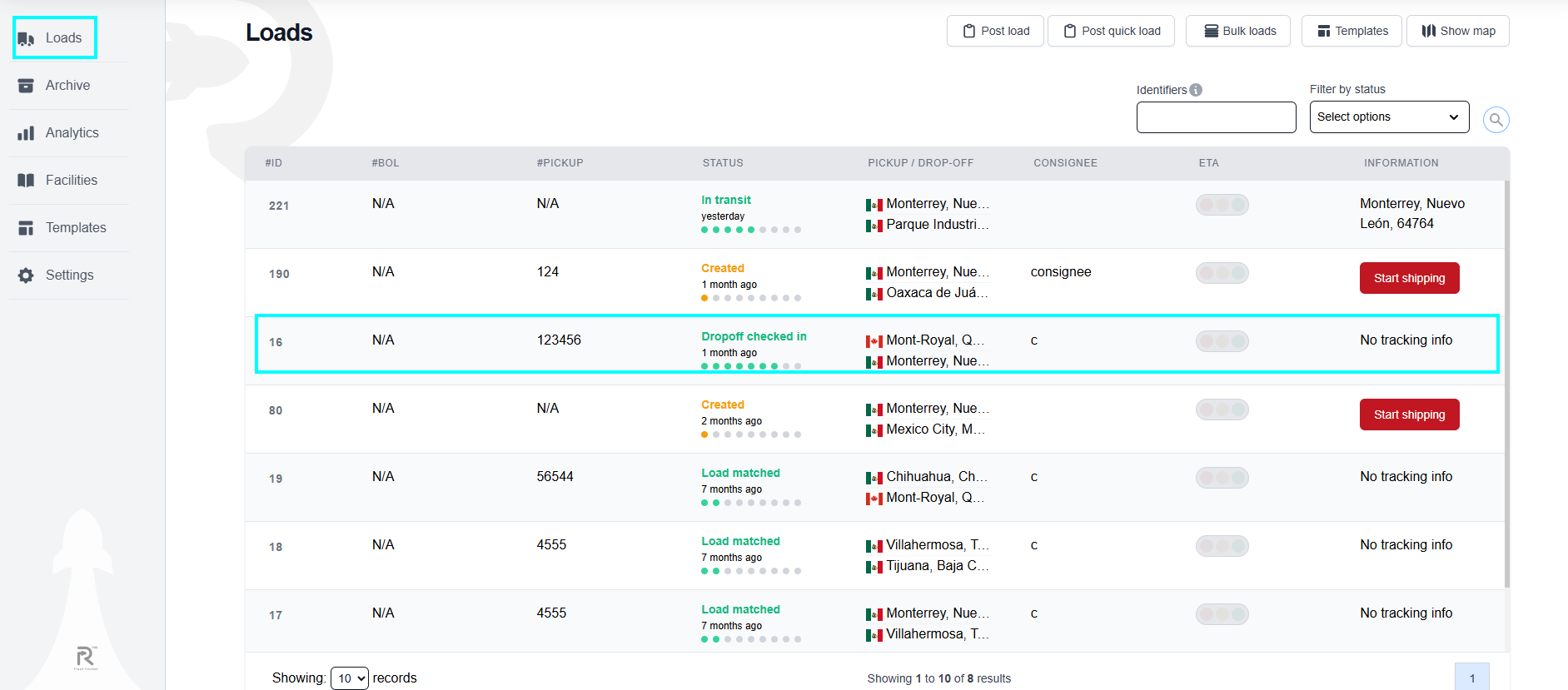
Task: Toggle ETA switch for load 190
Action: click(x=1222, y=273)
